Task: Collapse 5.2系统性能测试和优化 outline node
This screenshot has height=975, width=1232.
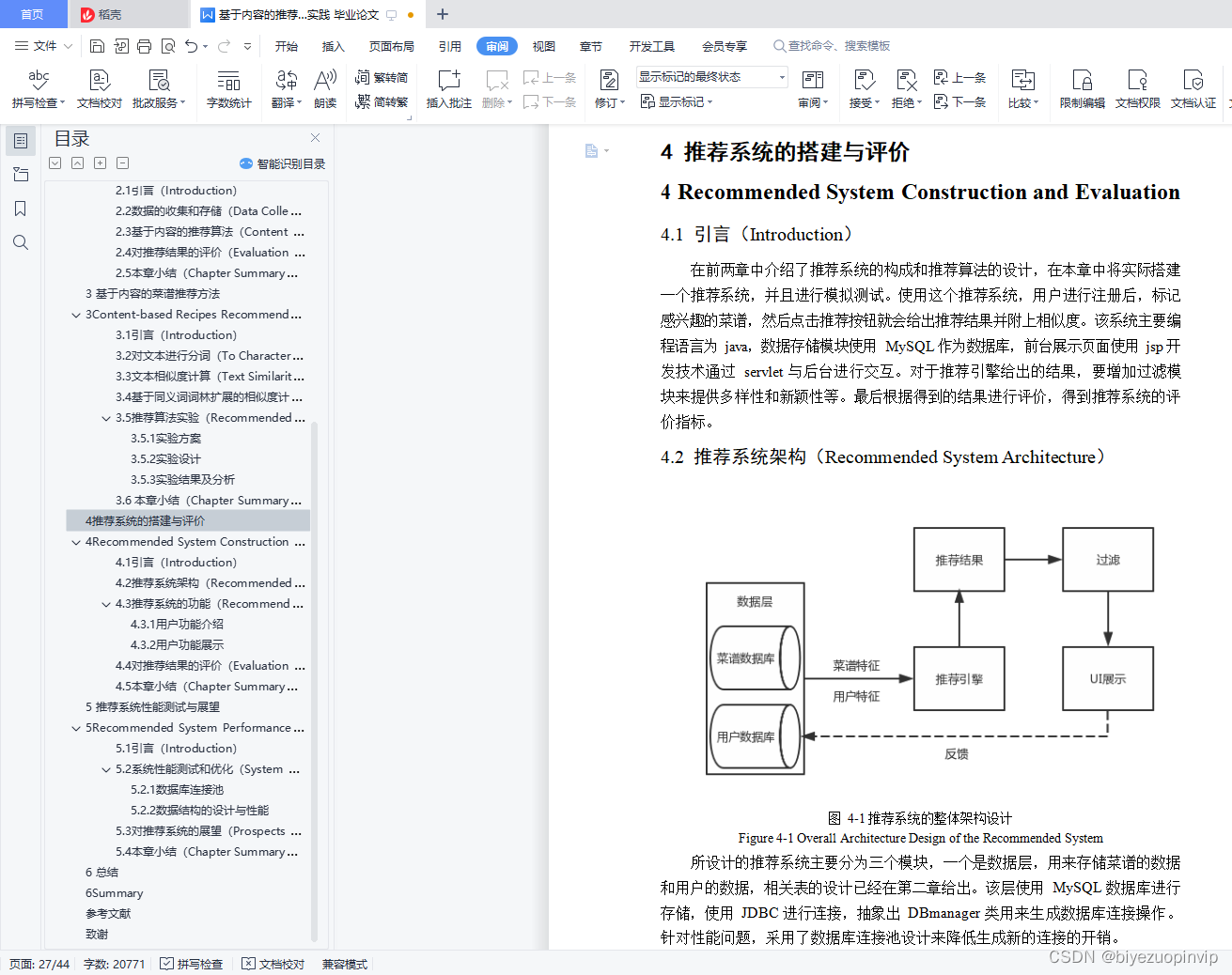Action: pyautogui.click(x=106, y=769)
